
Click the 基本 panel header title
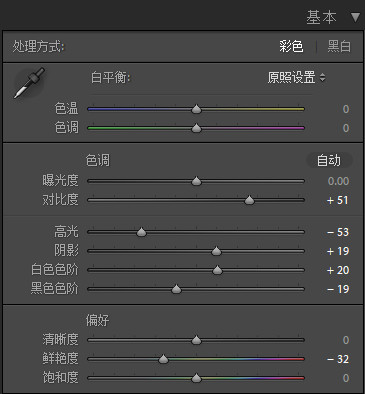(x=321, y=17)
